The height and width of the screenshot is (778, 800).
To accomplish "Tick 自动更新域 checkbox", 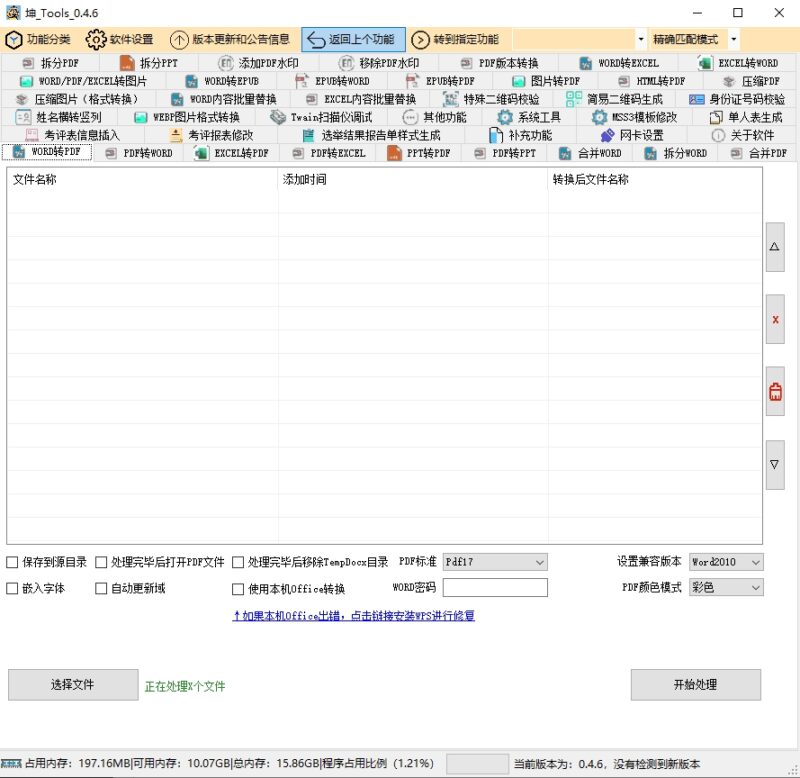I will coord(101,588).
